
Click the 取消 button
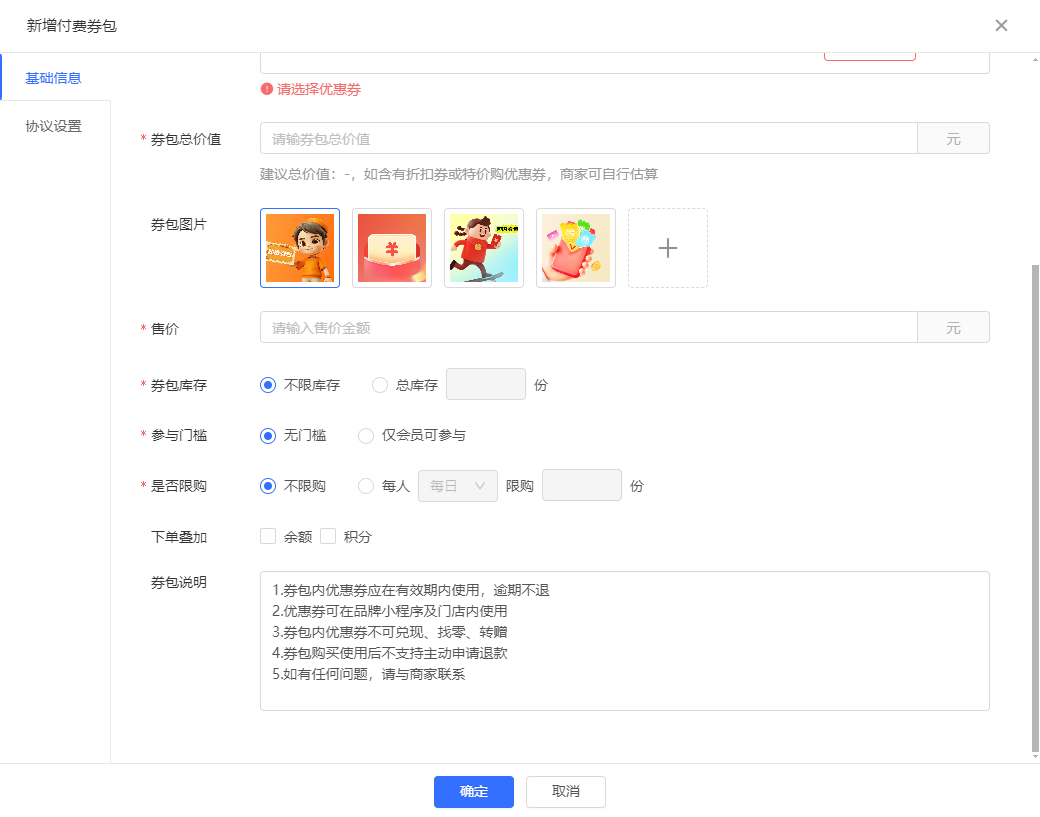click(x=566, y=792)
